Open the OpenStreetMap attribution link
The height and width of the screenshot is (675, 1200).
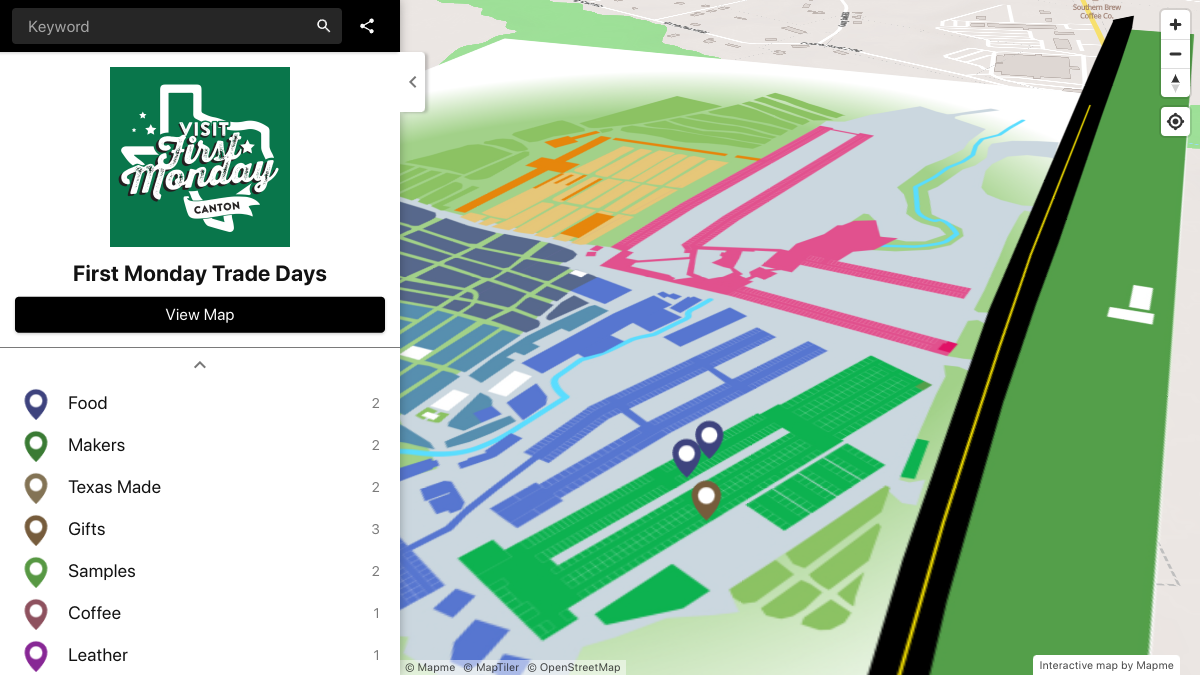point(574,667)
